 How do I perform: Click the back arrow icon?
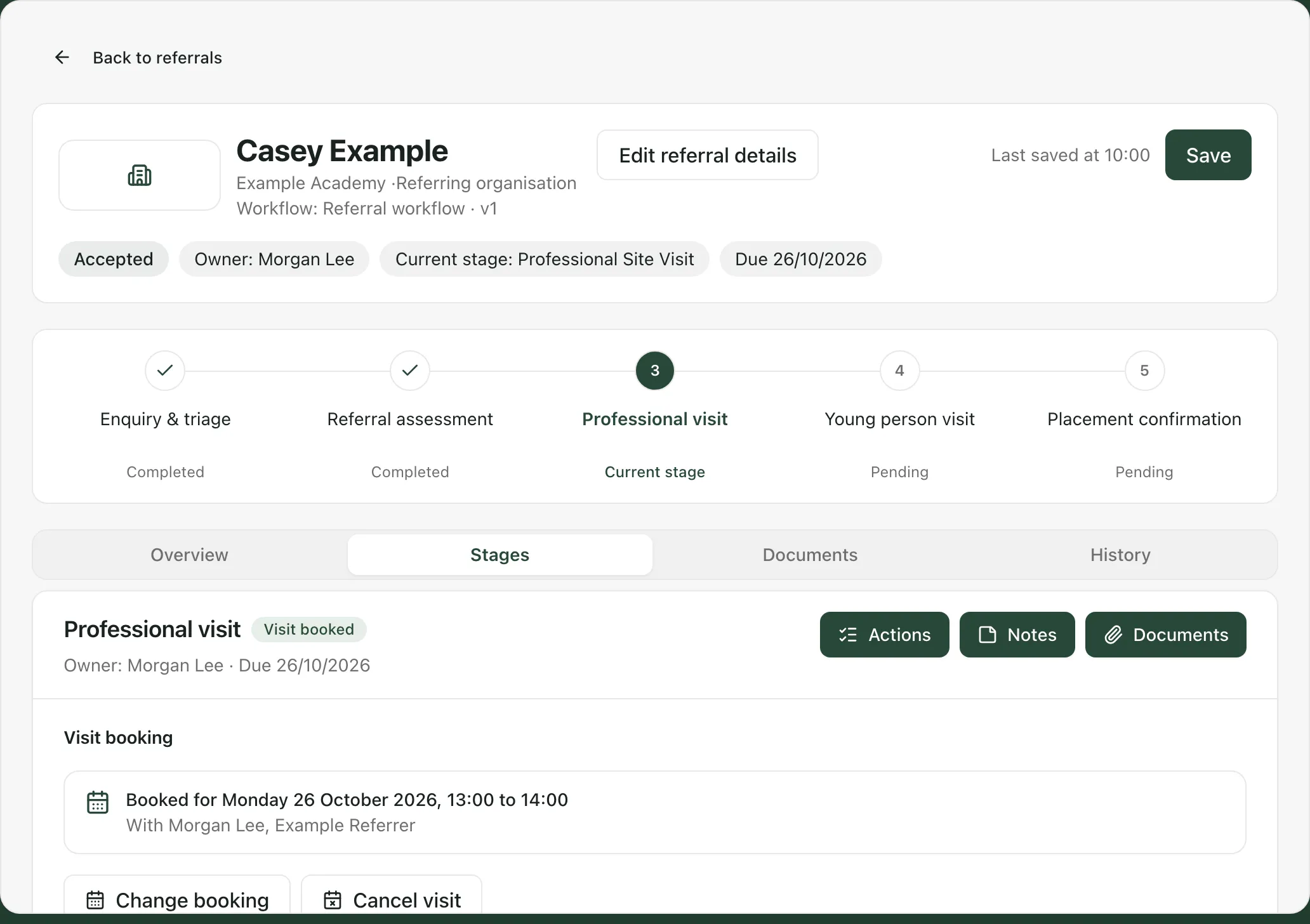click(62, 58)
